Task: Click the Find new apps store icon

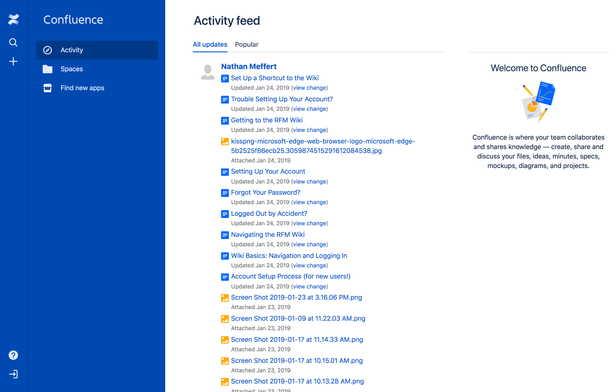Action: (48, 88)
